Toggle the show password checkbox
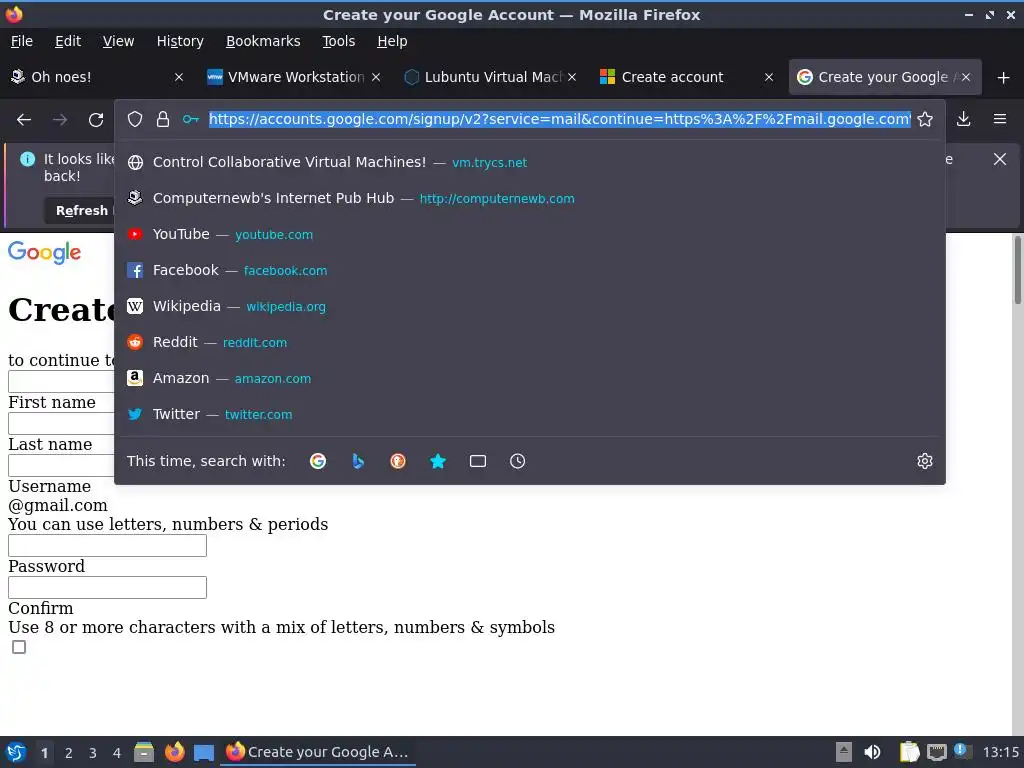This screenshot has height=768, width=1024. click(19, 647)
